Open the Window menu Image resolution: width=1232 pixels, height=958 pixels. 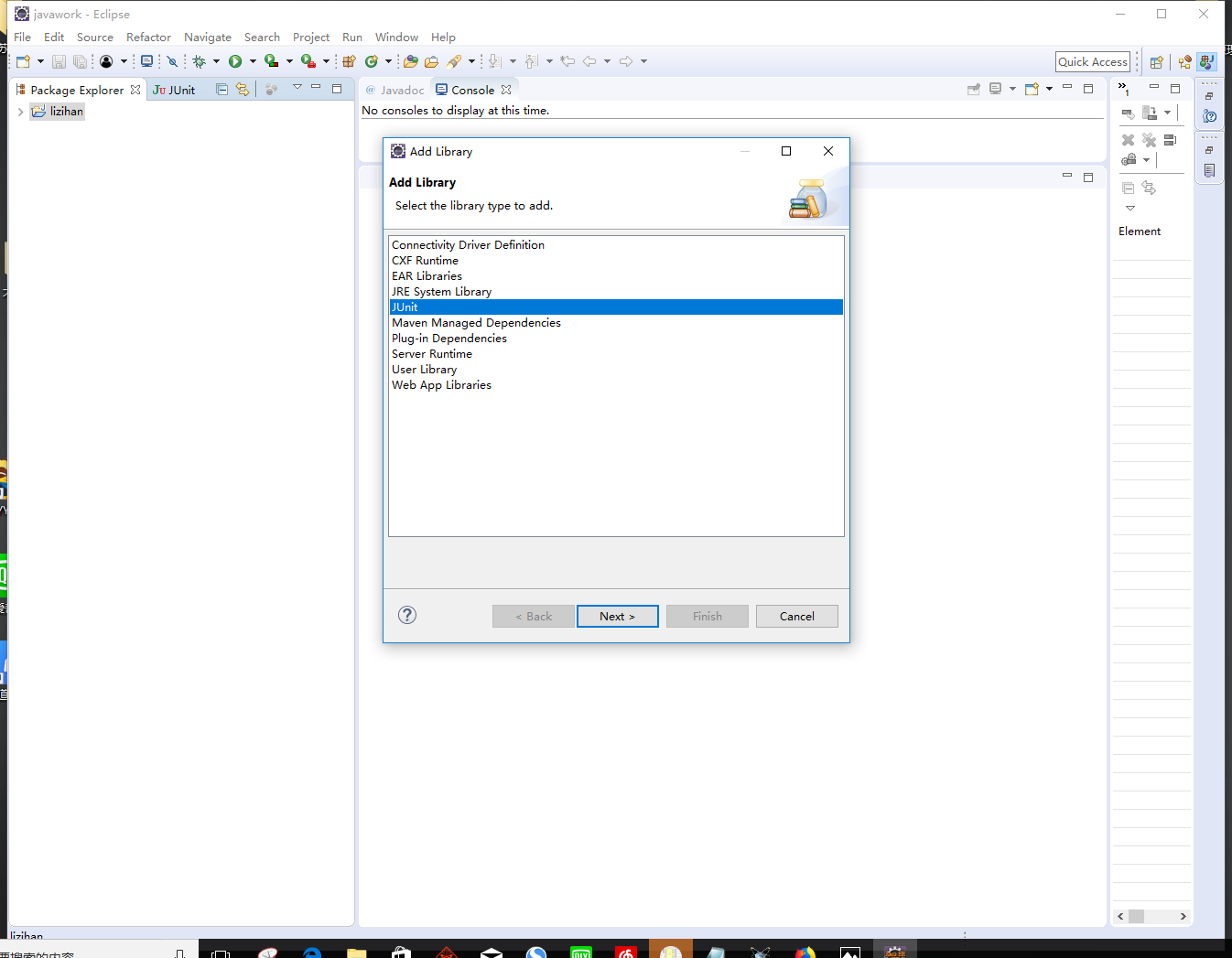(396, 38)
